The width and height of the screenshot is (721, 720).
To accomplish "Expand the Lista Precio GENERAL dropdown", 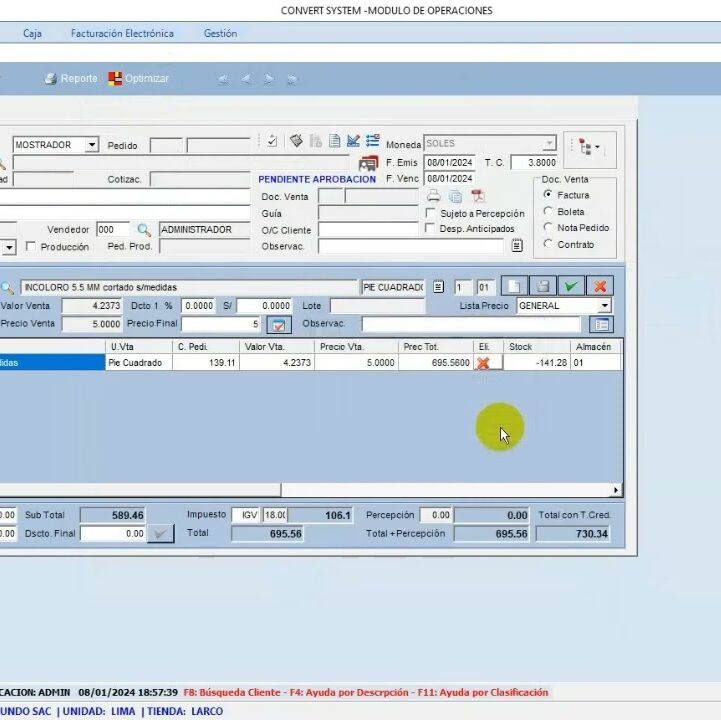I will coord(604,306).
